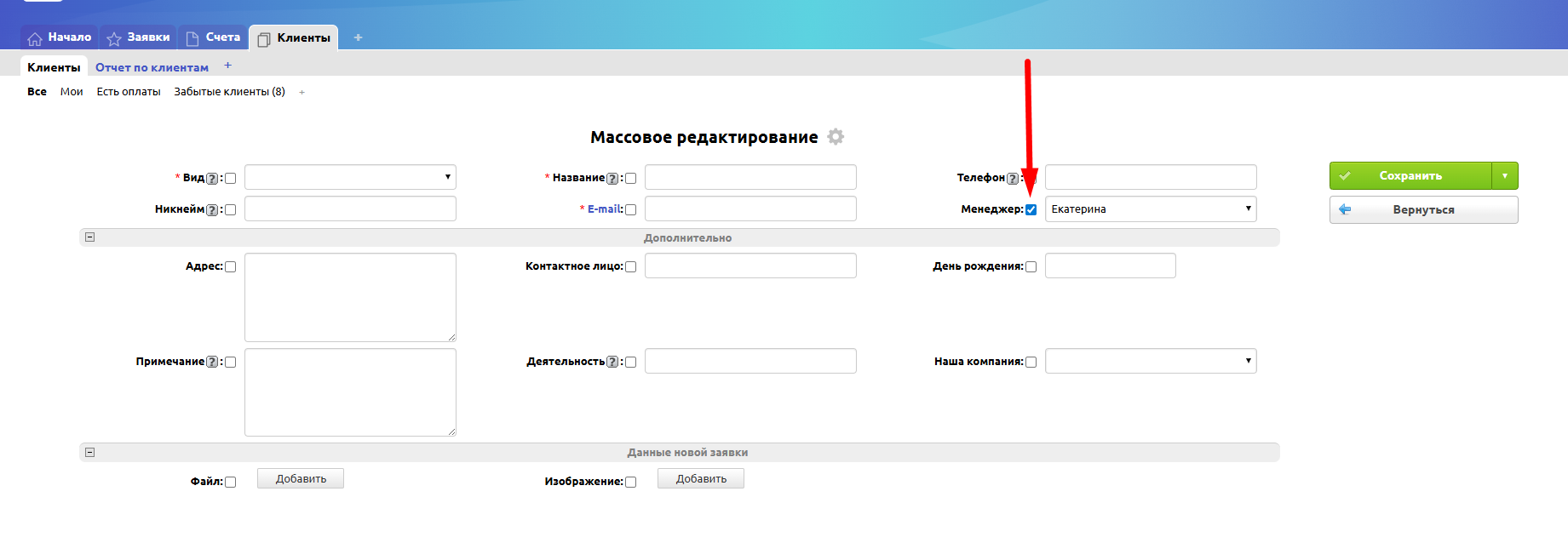Viewport: 1568px width, 537px height.
Task: Click the settings gear next to Массовое редактирование
Action: [x=836, y=137]
